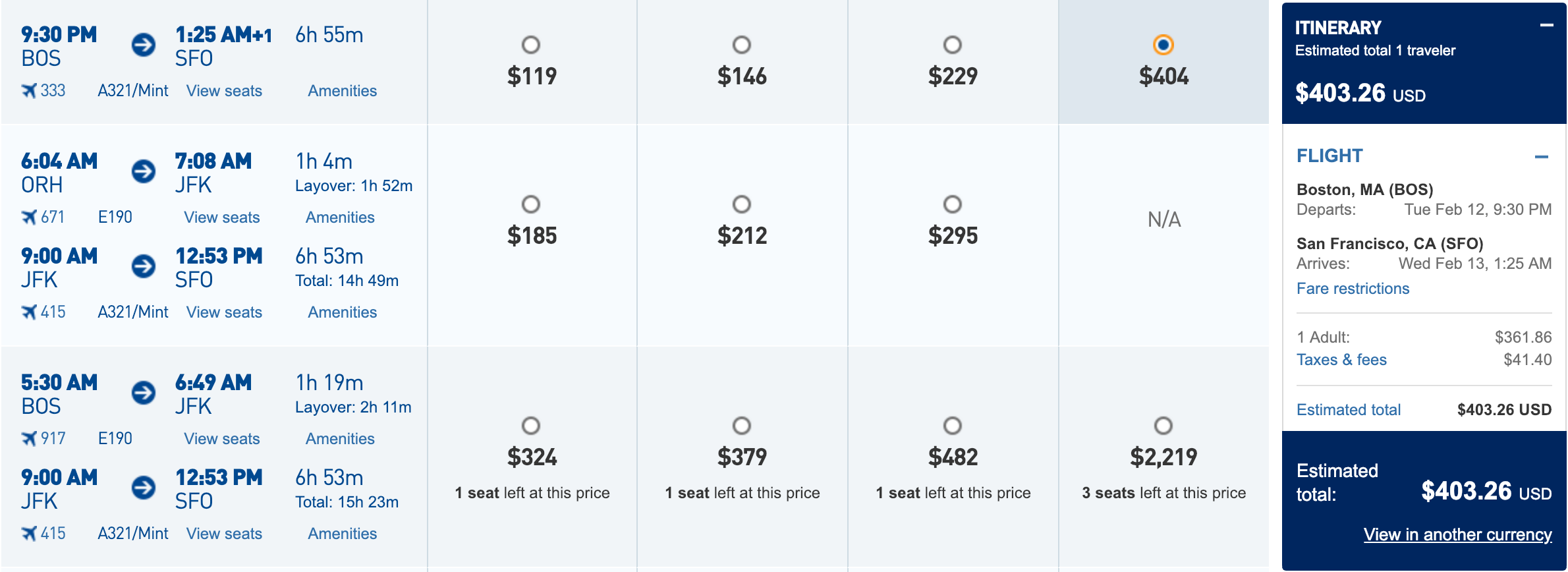Select the $119 fare radio button
Image resolution: width=1568 pixels, height=572 pixels.
(531, 45)
